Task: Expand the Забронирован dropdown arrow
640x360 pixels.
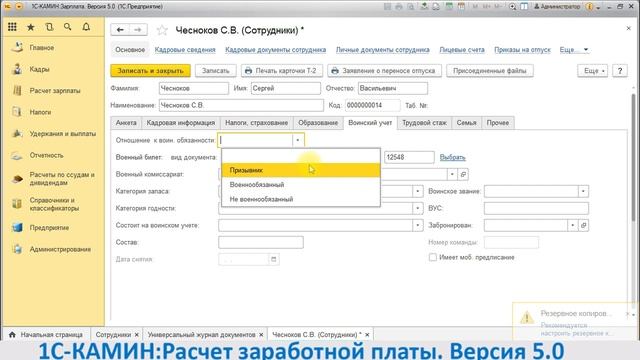Action: 573,225
